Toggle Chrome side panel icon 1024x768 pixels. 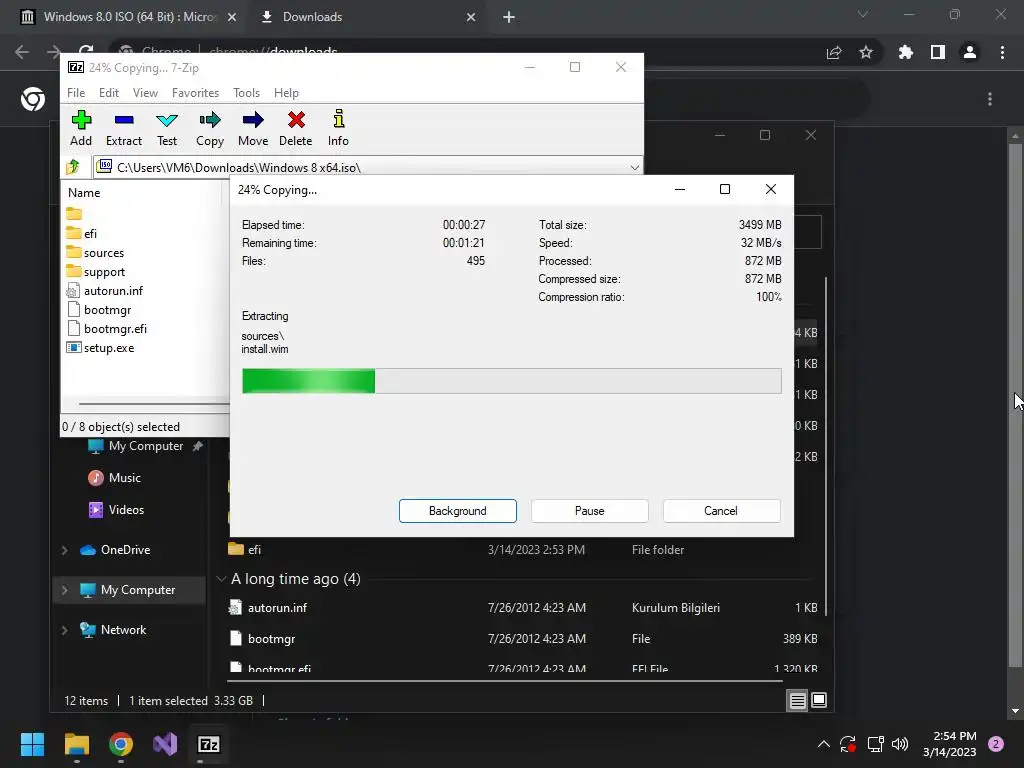[x=938, y=52]
